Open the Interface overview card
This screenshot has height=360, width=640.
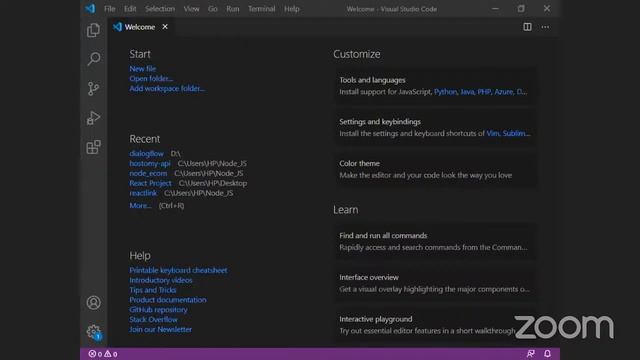(x=435, y=283)
